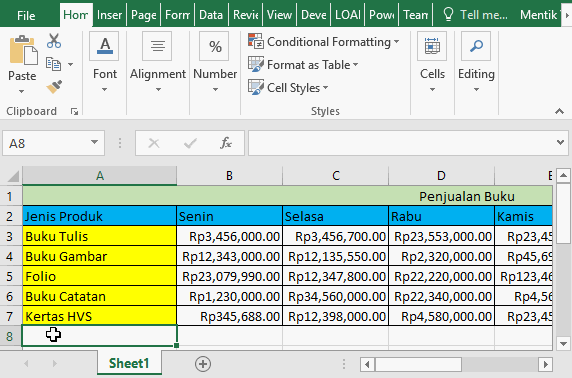Image resolution: width=572 pixels, height=378 pixels.
Task: Switch to the Review ribbon tab
Action: click(x=246, y=15)
